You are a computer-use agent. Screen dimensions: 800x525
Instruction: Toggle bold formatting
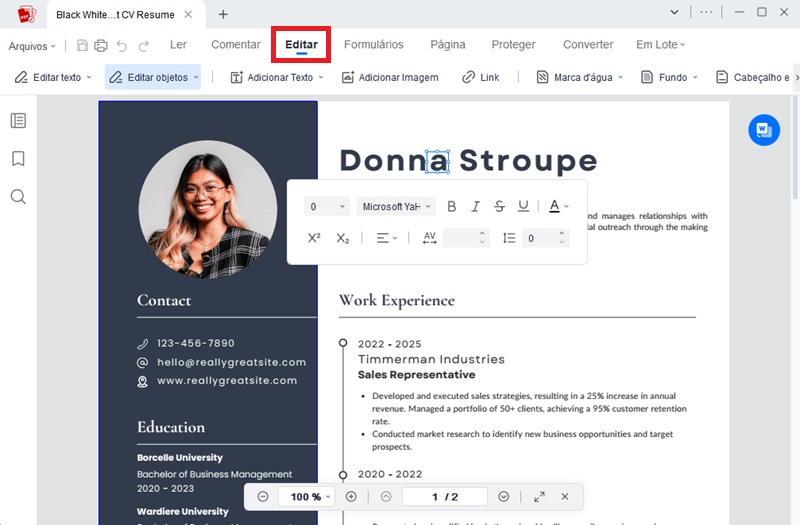pos(452,206)
